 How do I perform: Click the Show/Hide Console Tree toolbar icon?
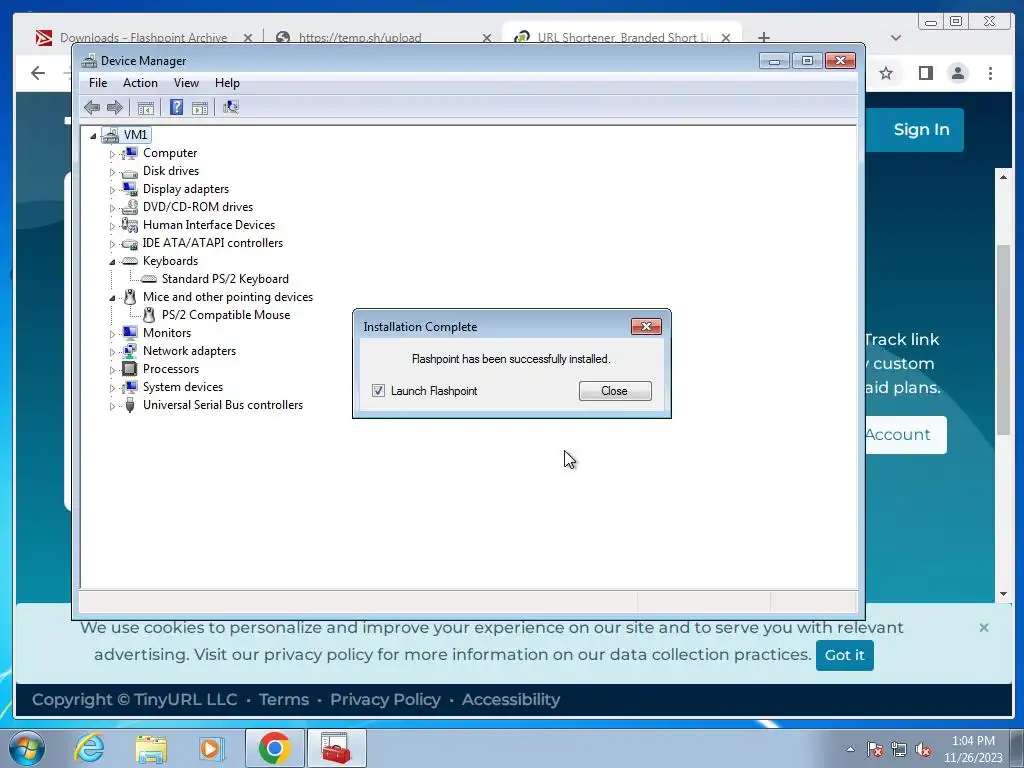[x=146, y=108]
